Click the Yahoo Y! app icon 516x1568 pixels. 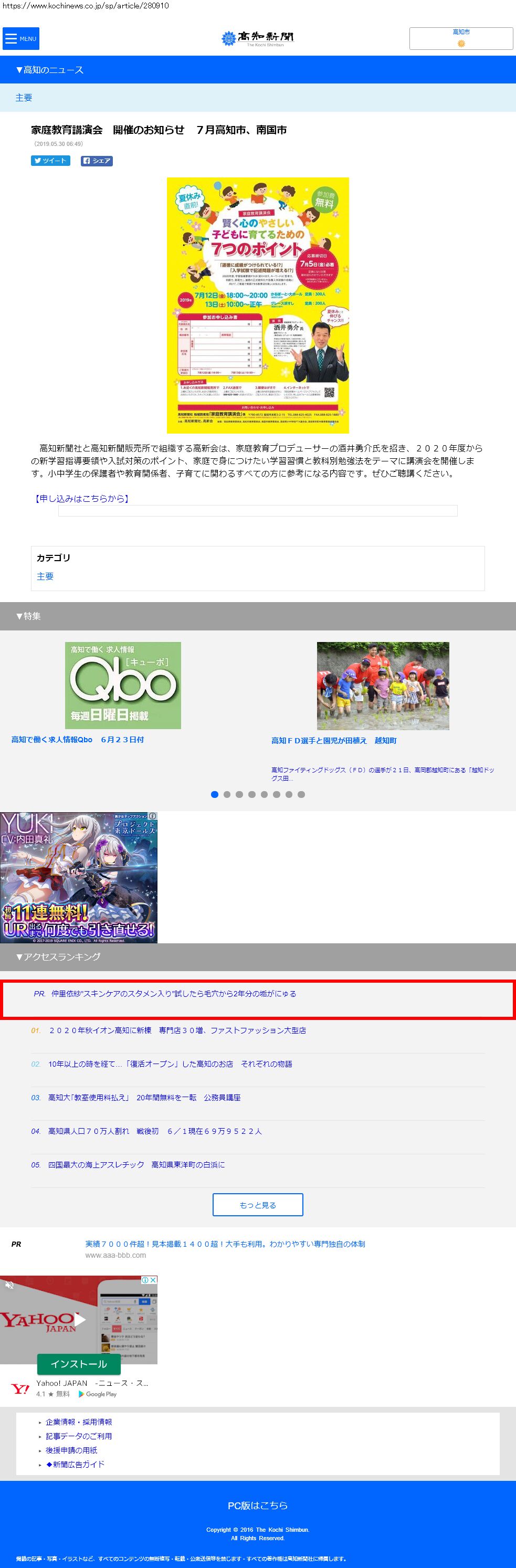point(20,1388)
